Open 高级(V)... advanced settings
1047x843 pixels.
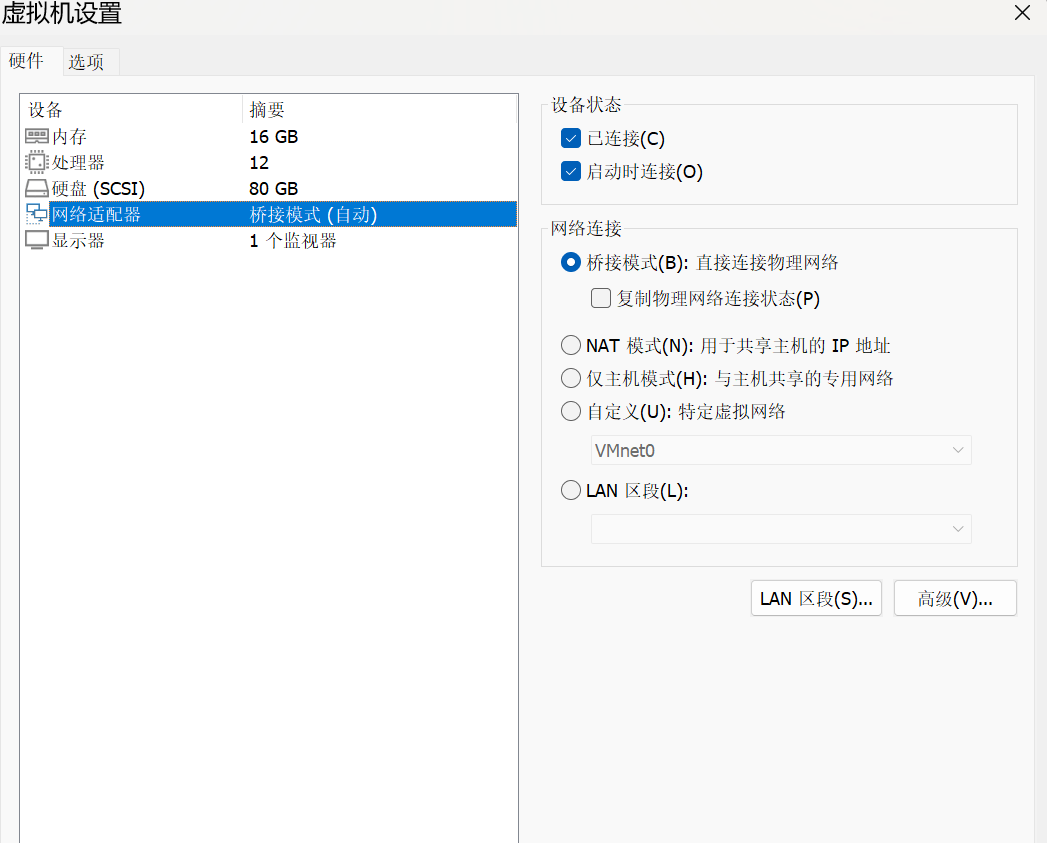click(x=955, y=599)
